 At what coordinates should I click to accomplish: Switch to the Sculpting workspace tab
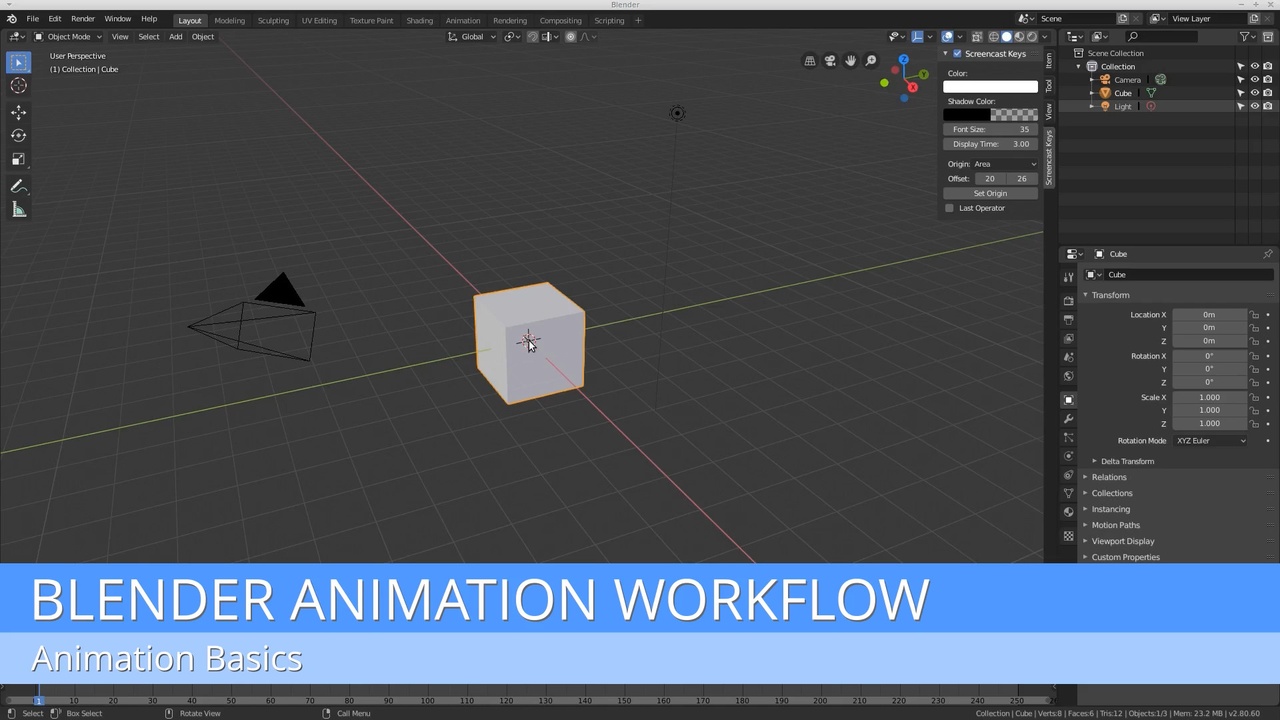[x=273, y=20]
